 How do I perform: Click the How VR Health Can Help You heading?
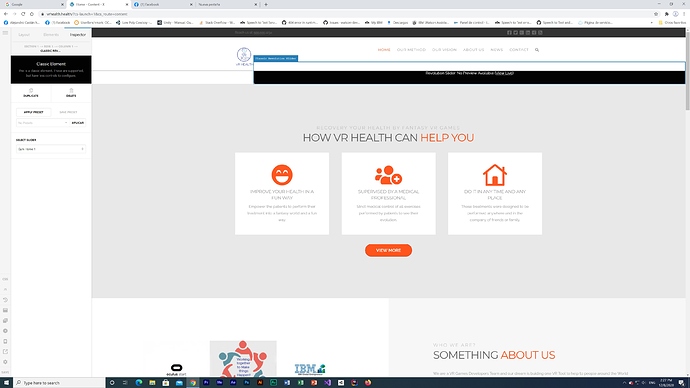click(388, 138)
